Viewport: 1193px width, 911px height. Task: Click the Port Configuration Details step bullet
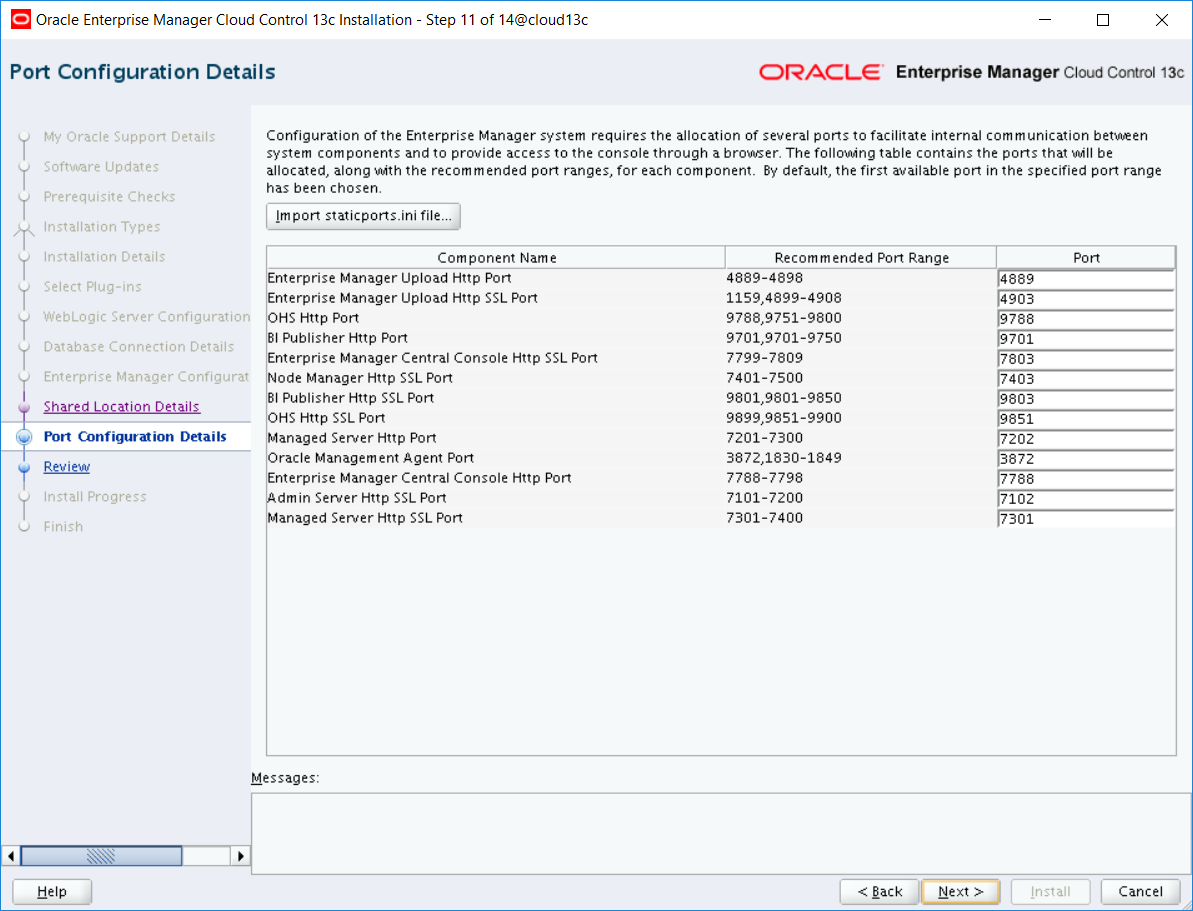coord(24,437)
